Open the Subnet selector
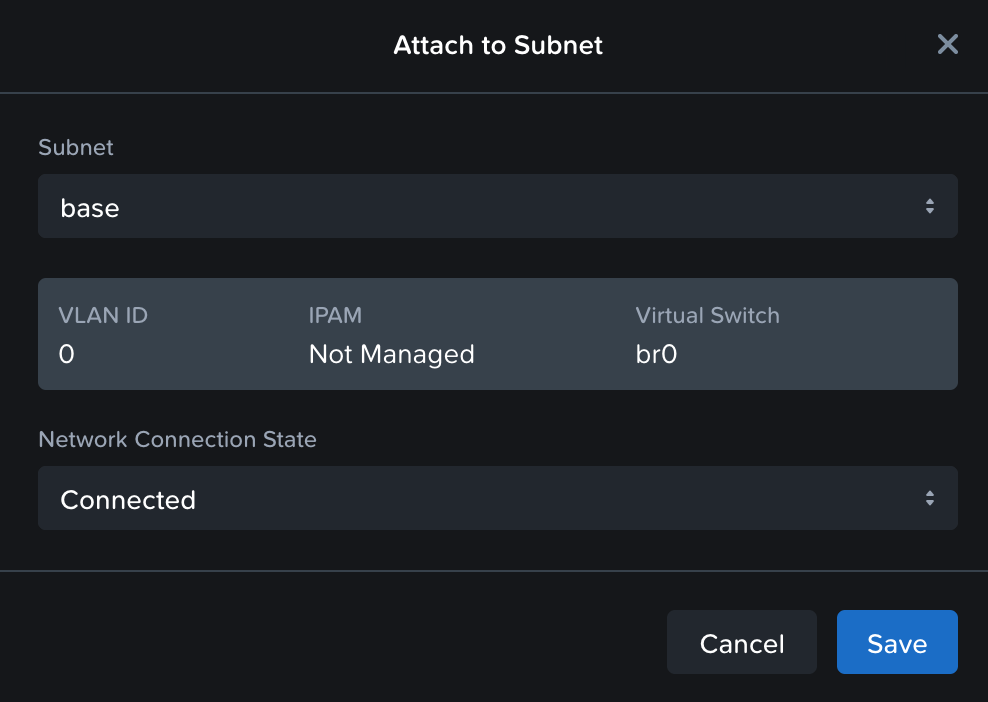Screen dimensions: 988x702 coord(498,206)
